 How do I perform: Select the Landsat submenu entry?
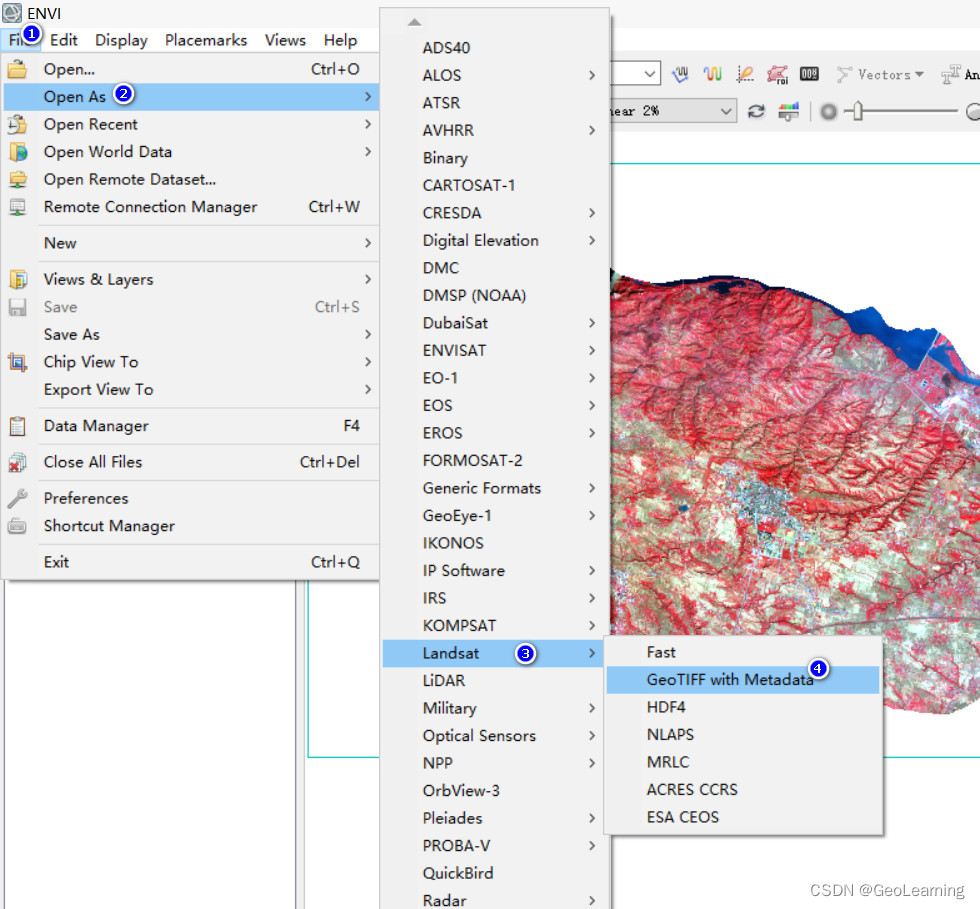tap(493, 653)
